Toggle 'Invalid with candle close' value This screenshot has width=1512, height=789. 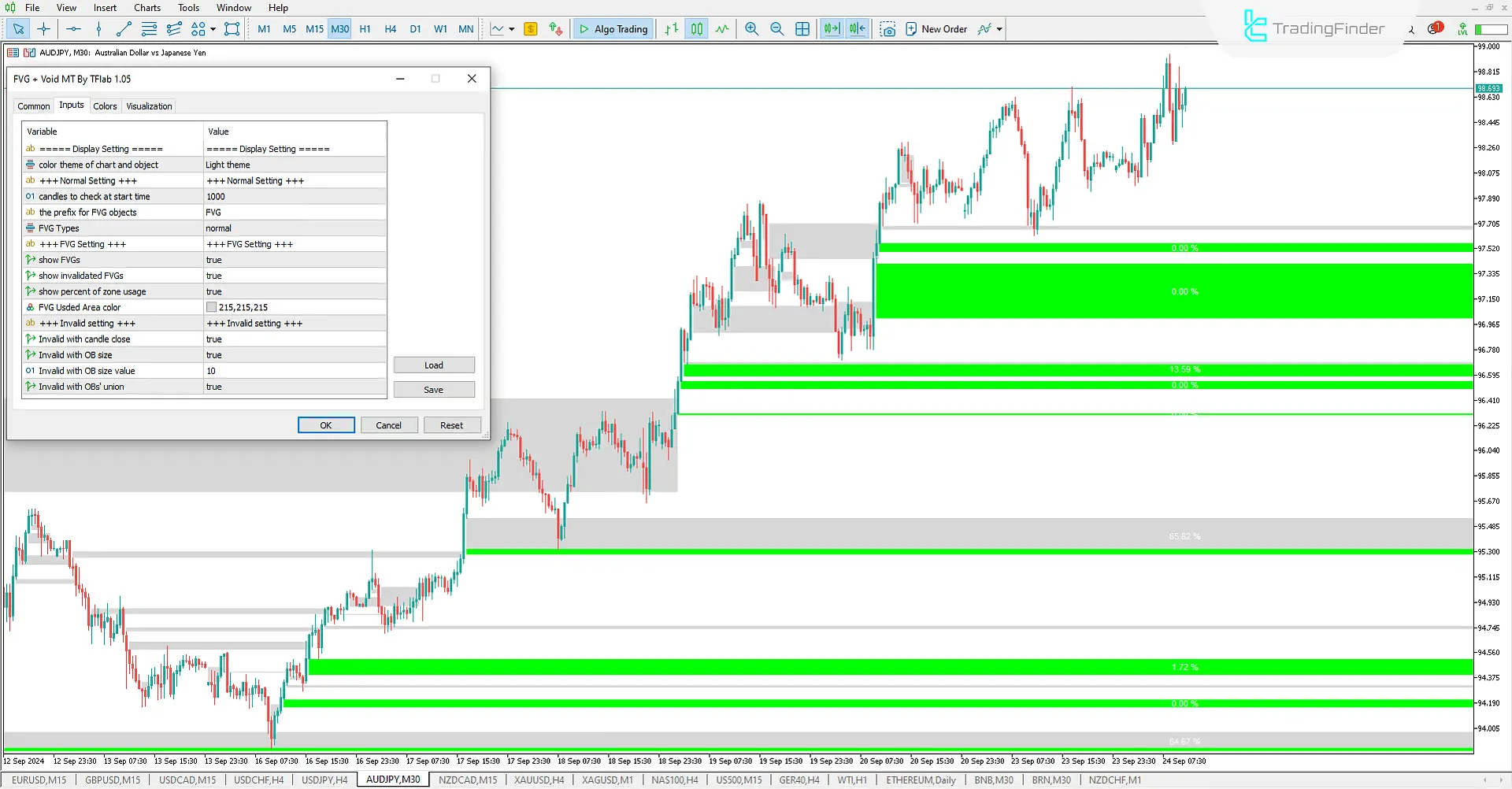pos(294,339)
